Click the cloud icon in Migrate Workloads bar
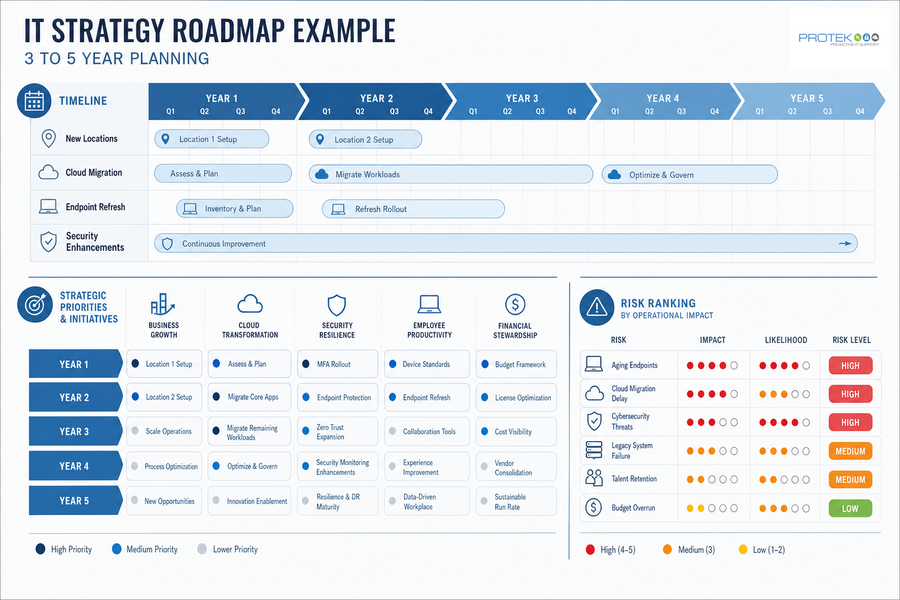Screen dimensions: 900x600 (322, 174)
